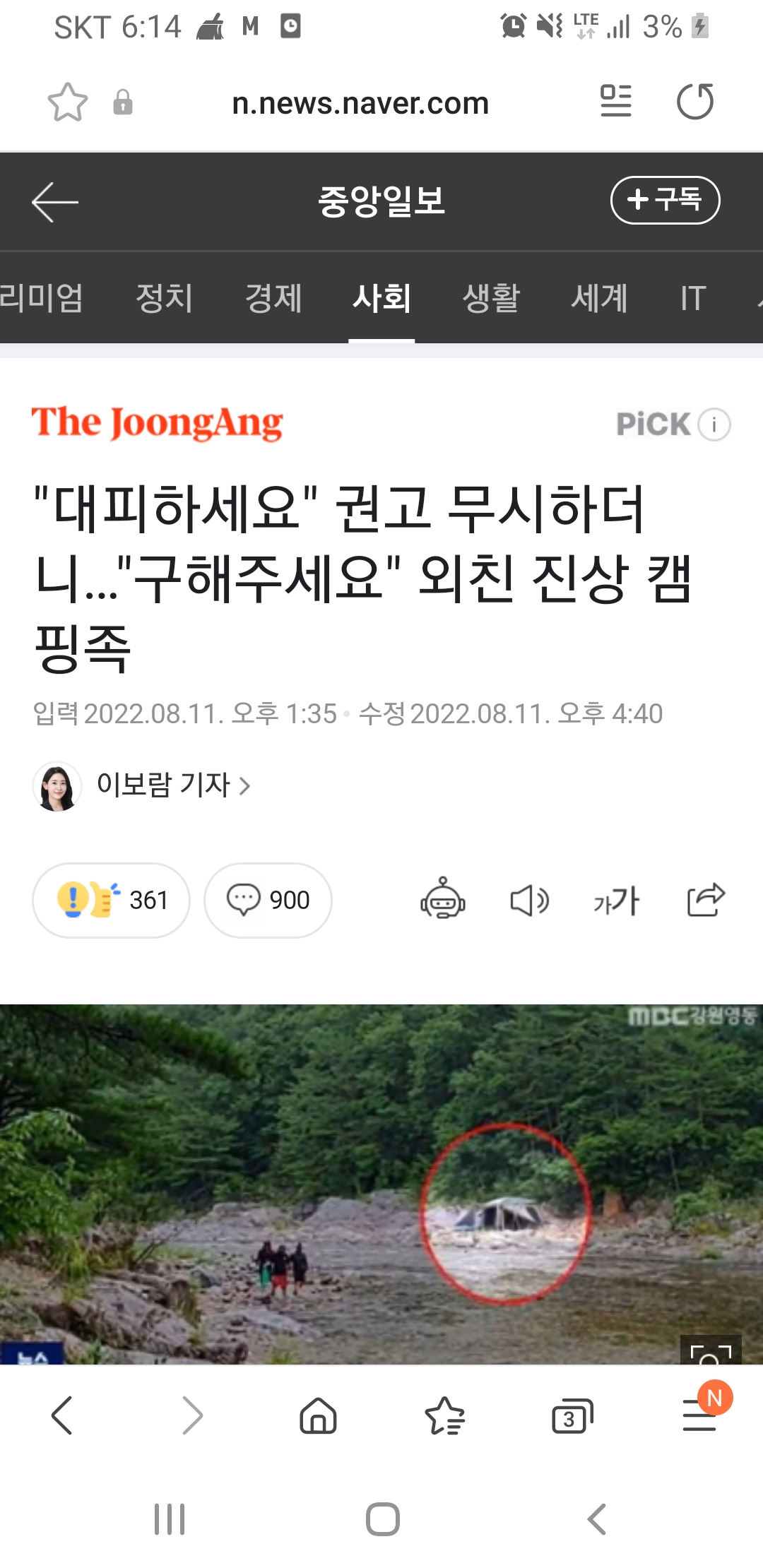Switch to the 경제 tab
The height and width of the screenshot is (1568, 763).
tap(273, 297)
